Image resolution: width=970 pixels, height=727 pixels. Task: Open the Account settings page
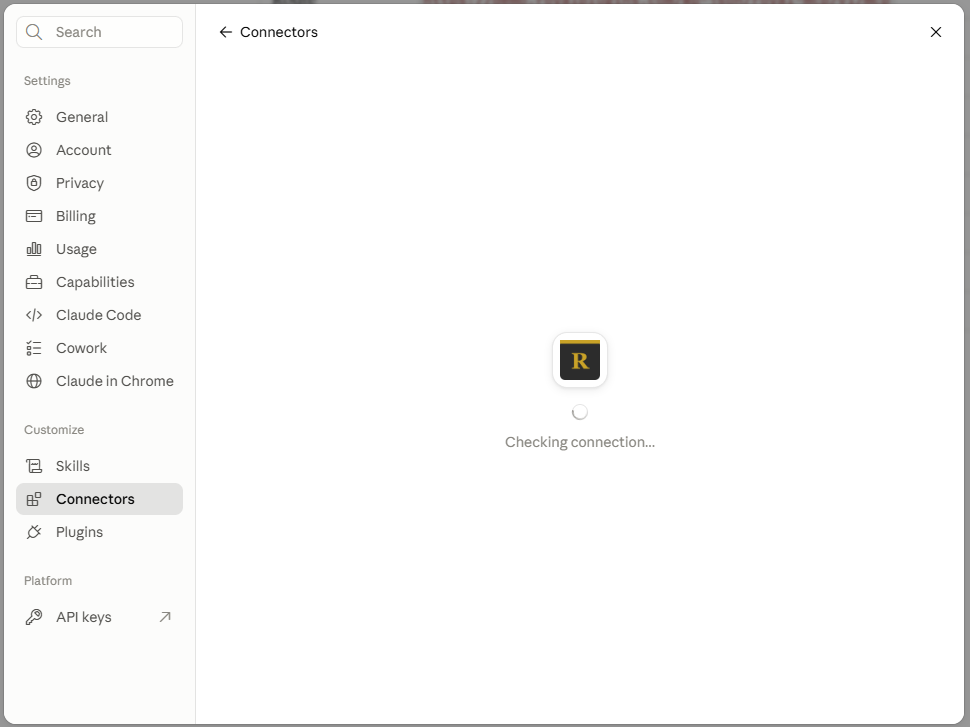[x=100, y=150]
